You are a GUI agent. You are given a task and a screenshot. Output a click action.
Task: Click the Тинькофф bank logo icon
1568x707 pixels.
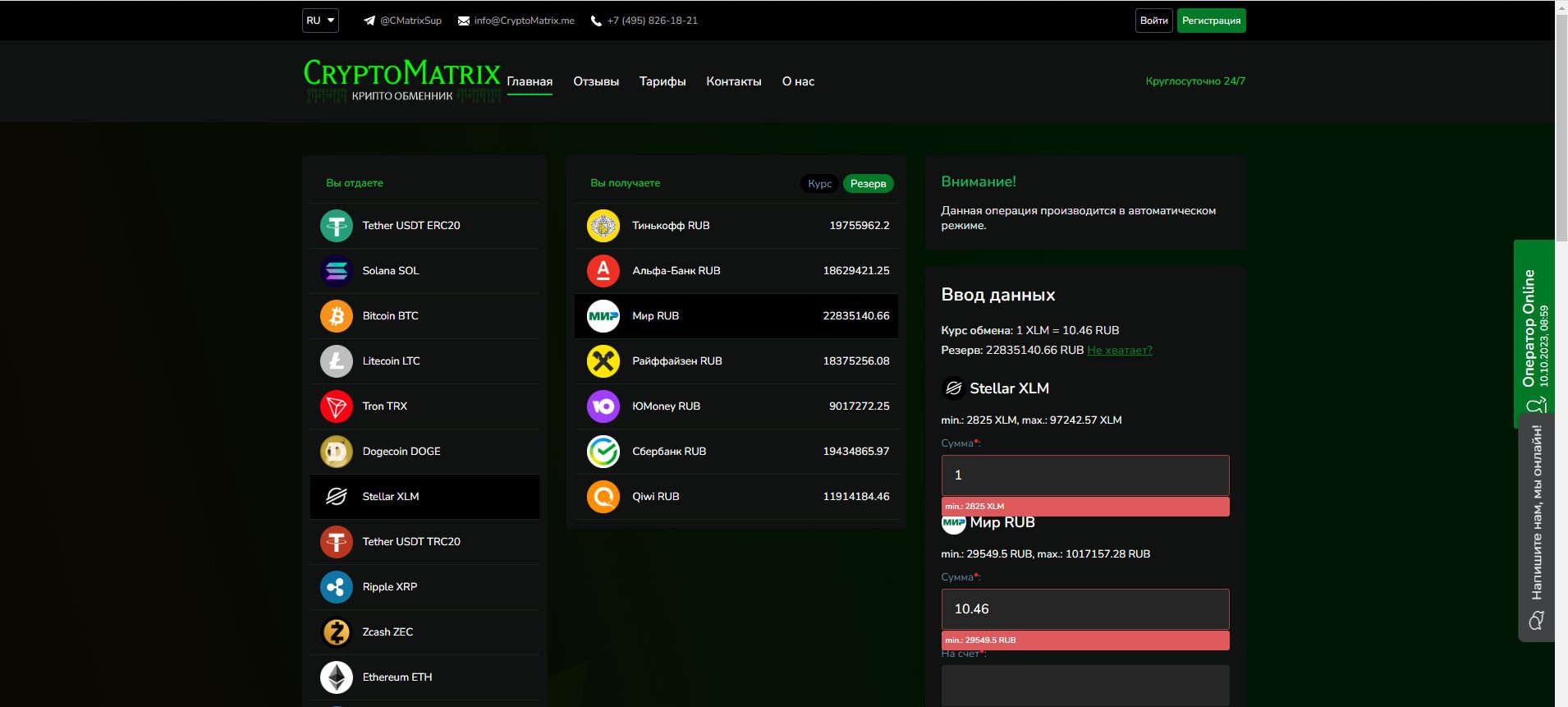click(x=603, y=226)
